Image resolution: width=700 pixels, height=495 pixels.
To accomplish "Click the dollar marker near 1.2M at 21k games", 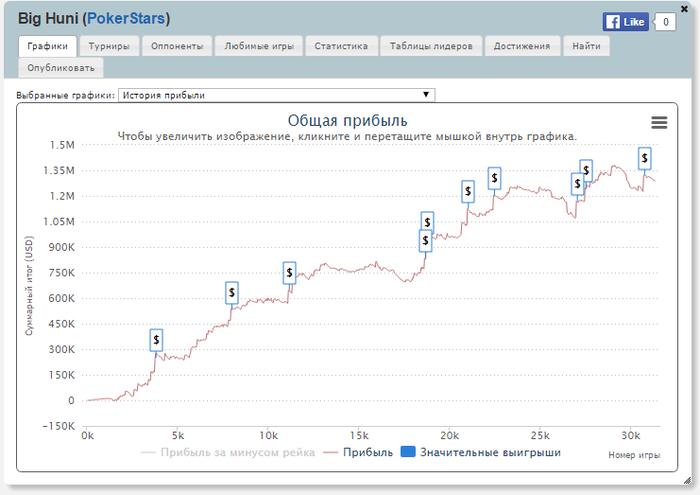I will click(x=468, y=191).
